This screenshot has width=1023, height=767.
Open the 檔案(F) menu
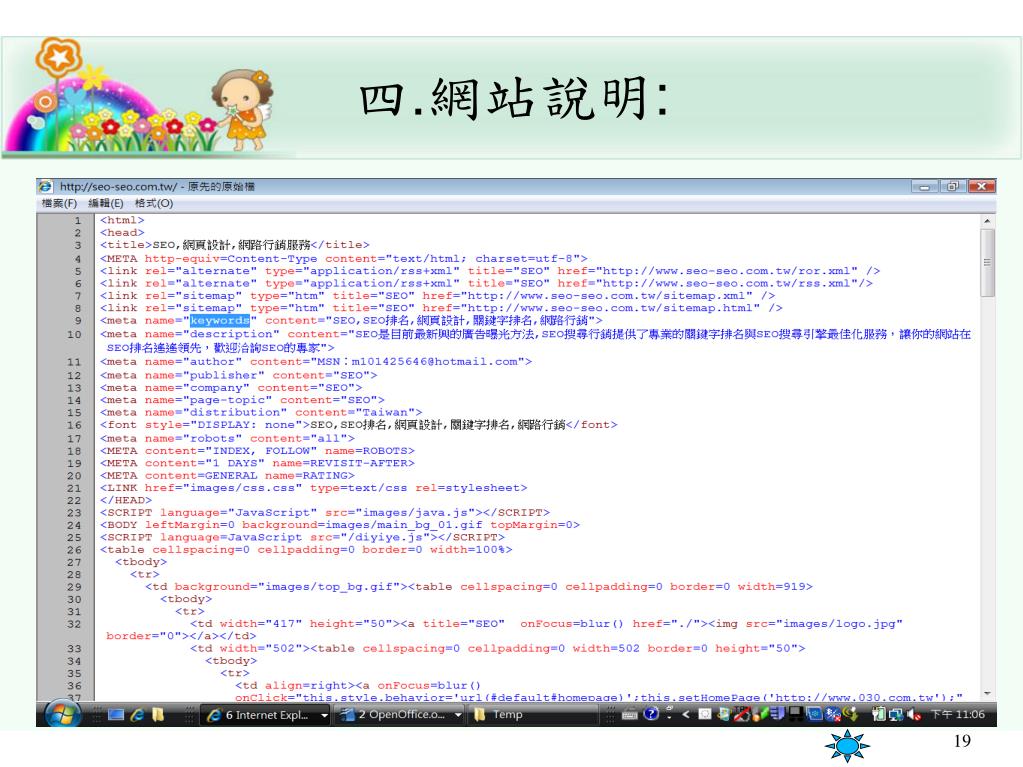(59, 203)
